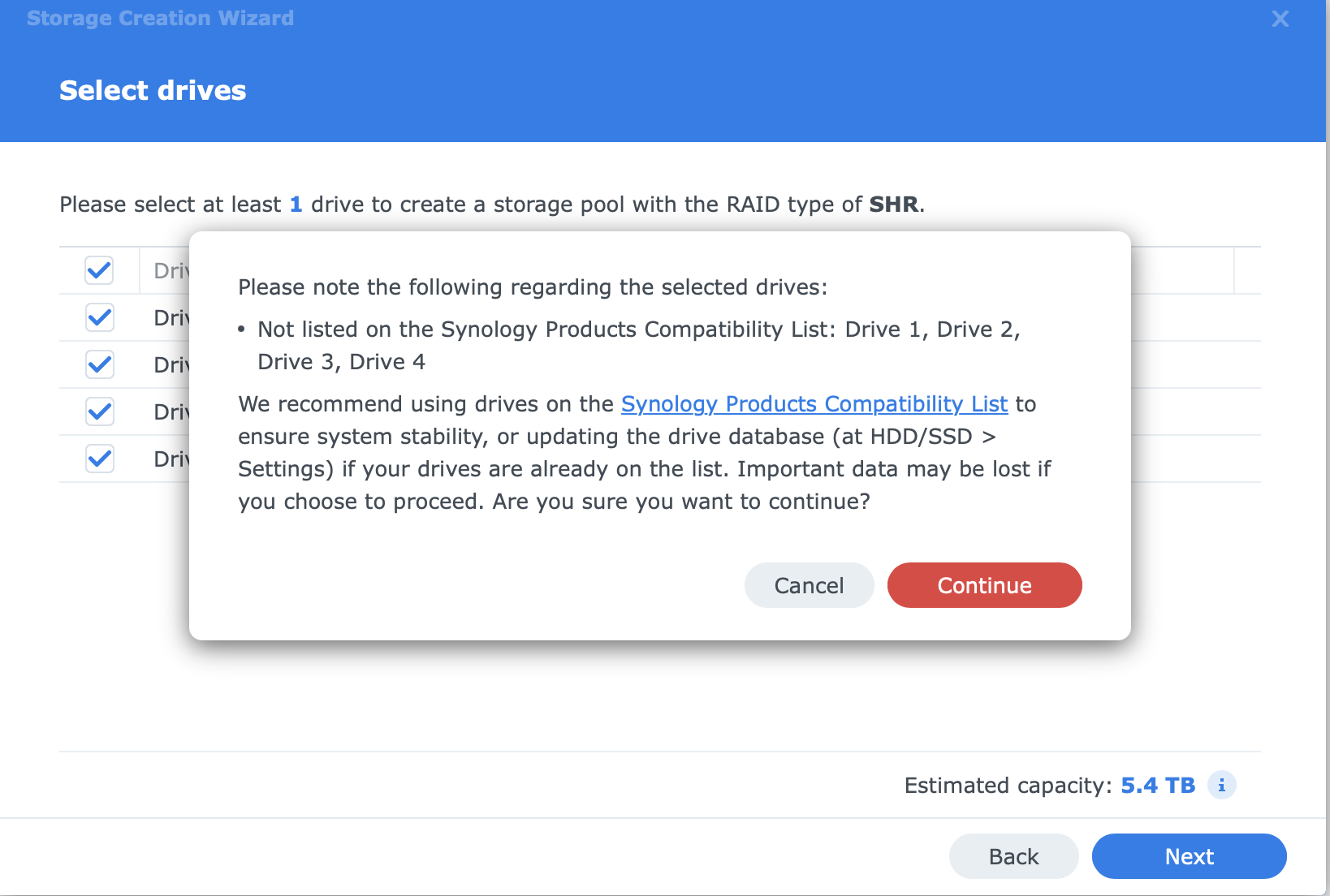The height and width of the screenshot is (896, 1330).
Task: Click the drive column header in table
Action: coord(171,270)
